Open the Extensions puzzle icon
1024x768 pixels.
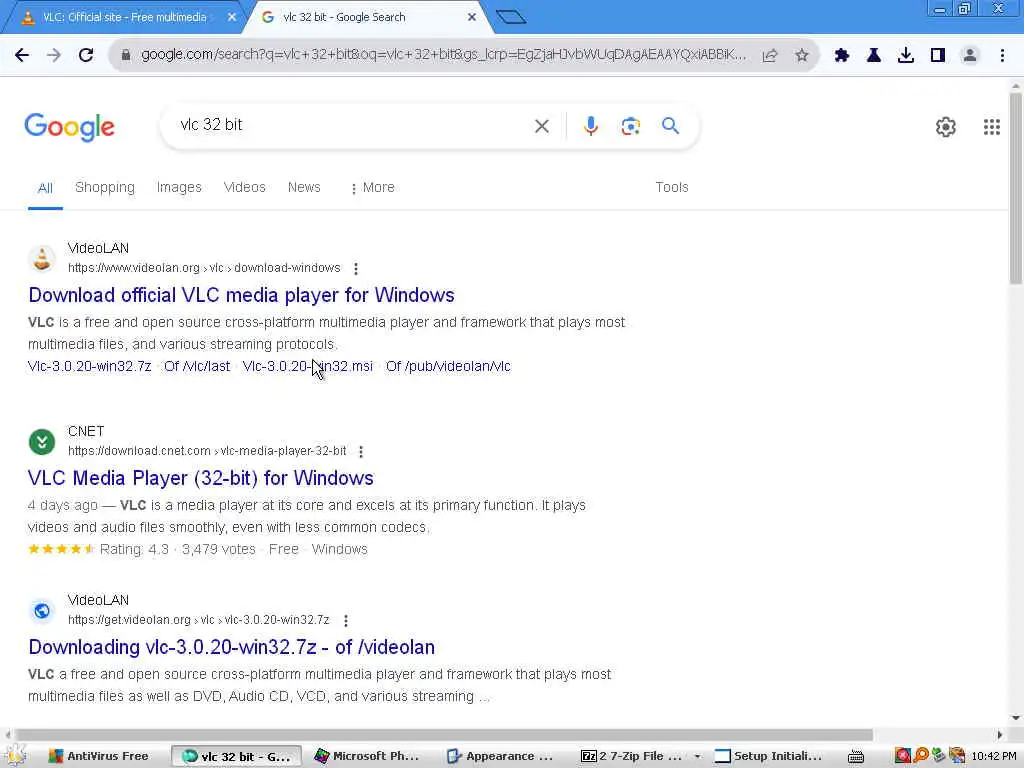tap(841, 56)
